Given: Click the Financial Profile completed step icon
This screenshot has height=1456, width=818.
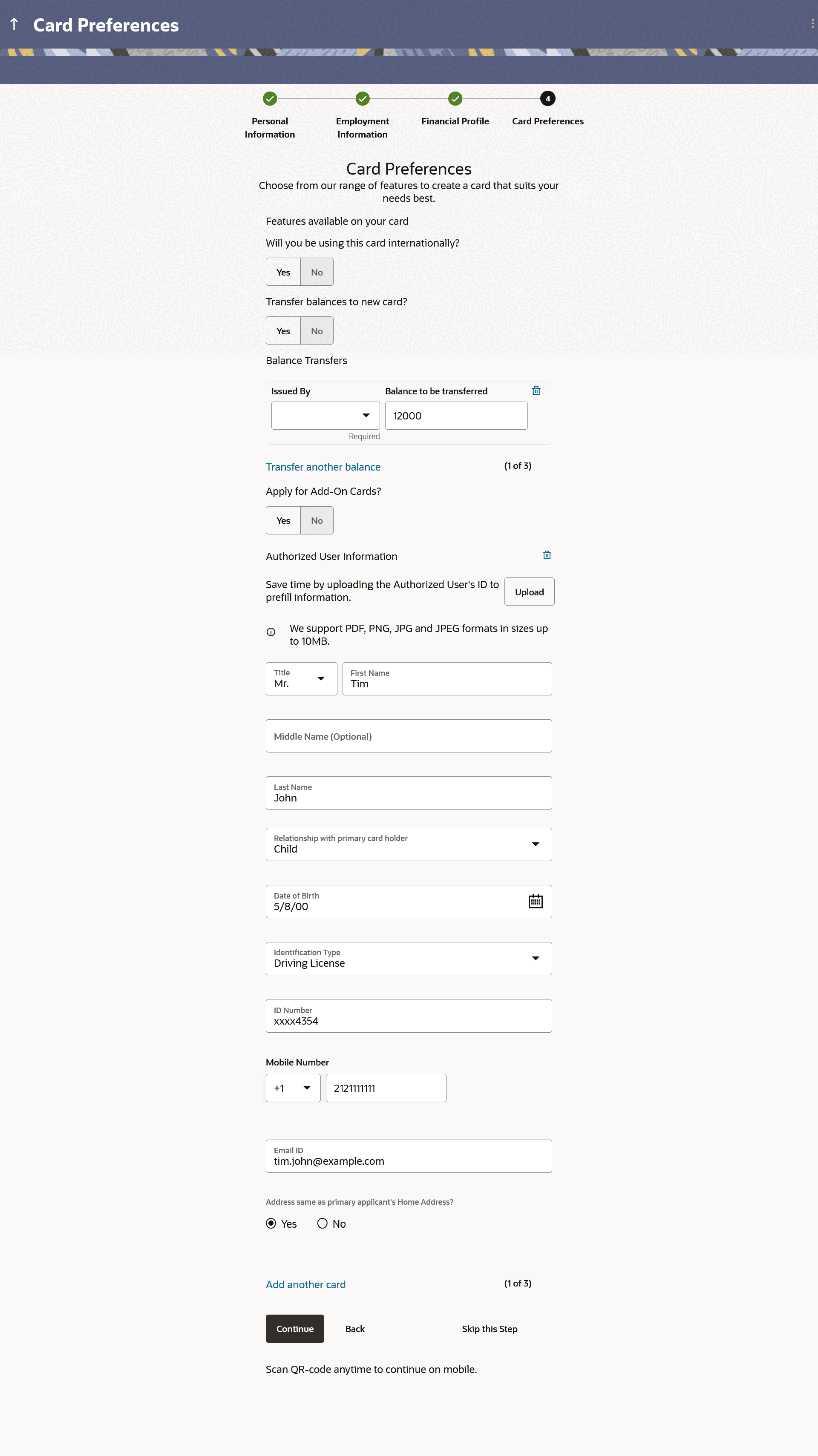Looking at the screenshot, I should [455, 99].
